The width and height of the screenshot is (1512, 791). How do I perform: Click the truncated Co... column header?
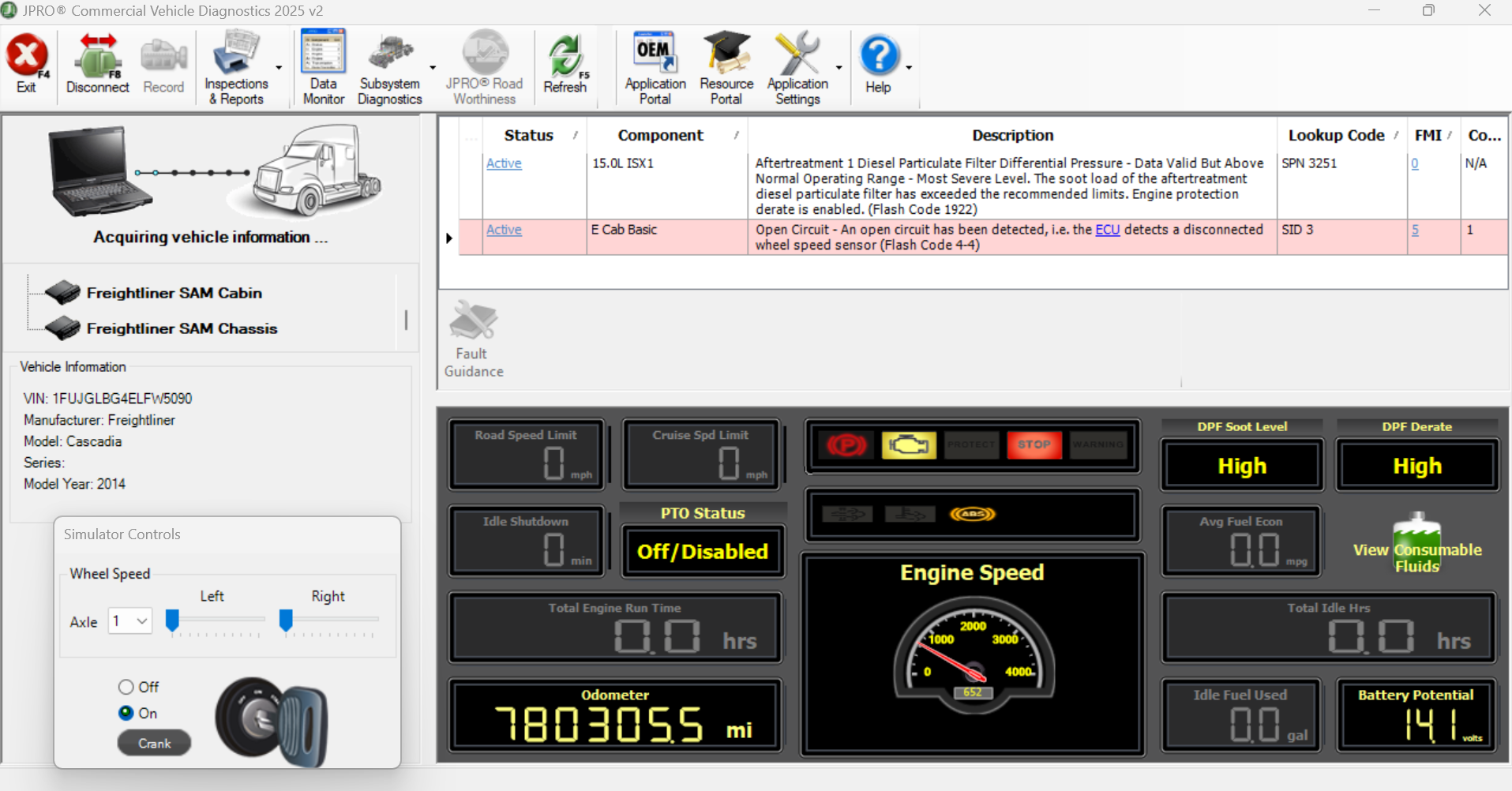point(1484,135)
